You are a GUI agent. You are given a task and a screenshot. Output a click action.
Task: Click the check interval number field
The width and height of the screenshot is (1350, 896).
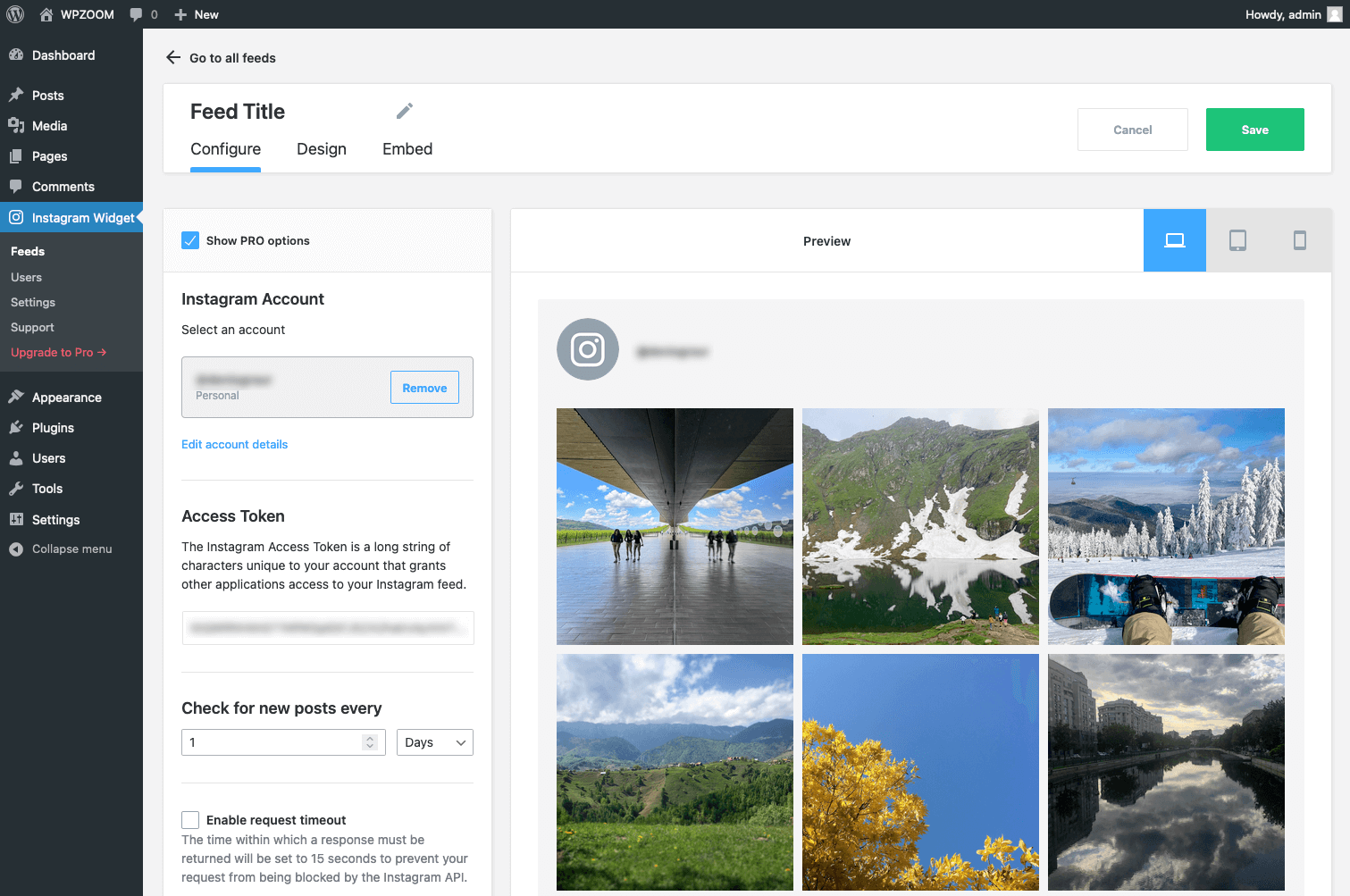[x=283, y=742]
